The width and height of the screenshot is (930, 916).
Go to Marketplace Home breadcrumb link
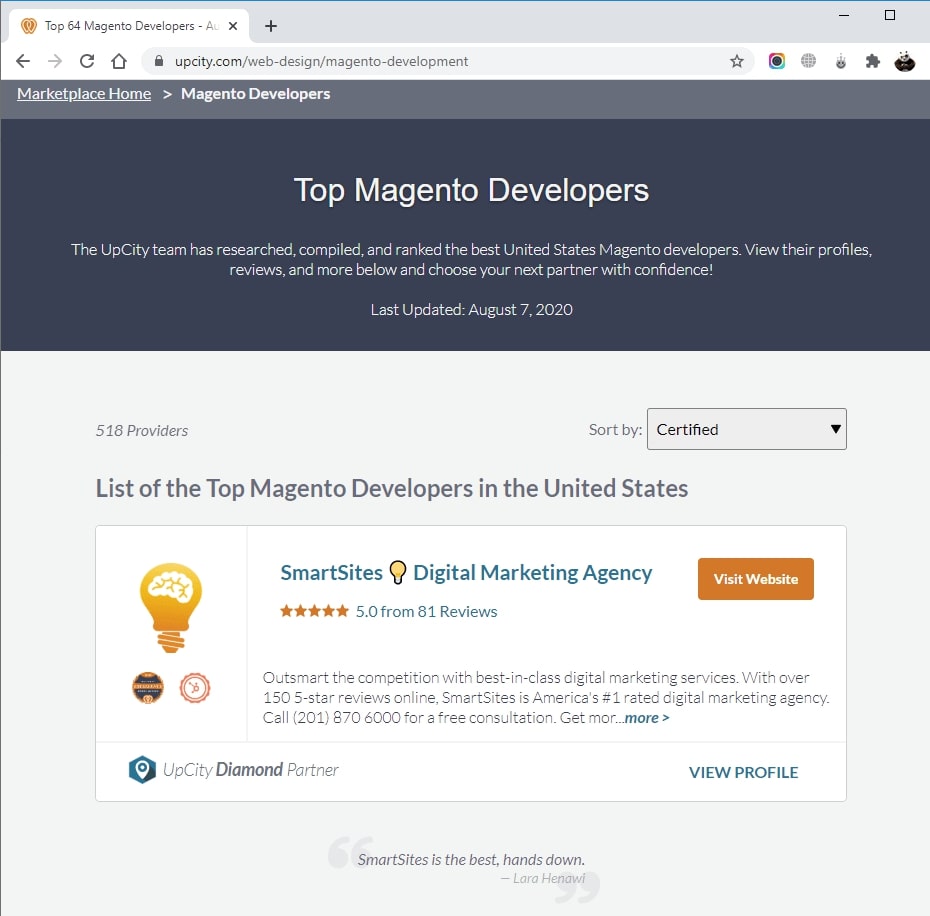point(84,94)
